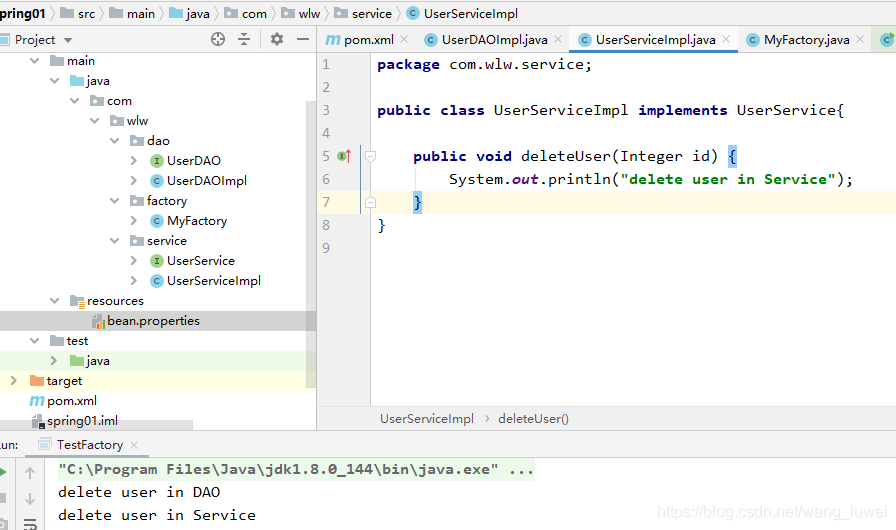Screen dimensions: 896x530
Task: Expand the MyFactory class node
Action: tap(134, 220)
